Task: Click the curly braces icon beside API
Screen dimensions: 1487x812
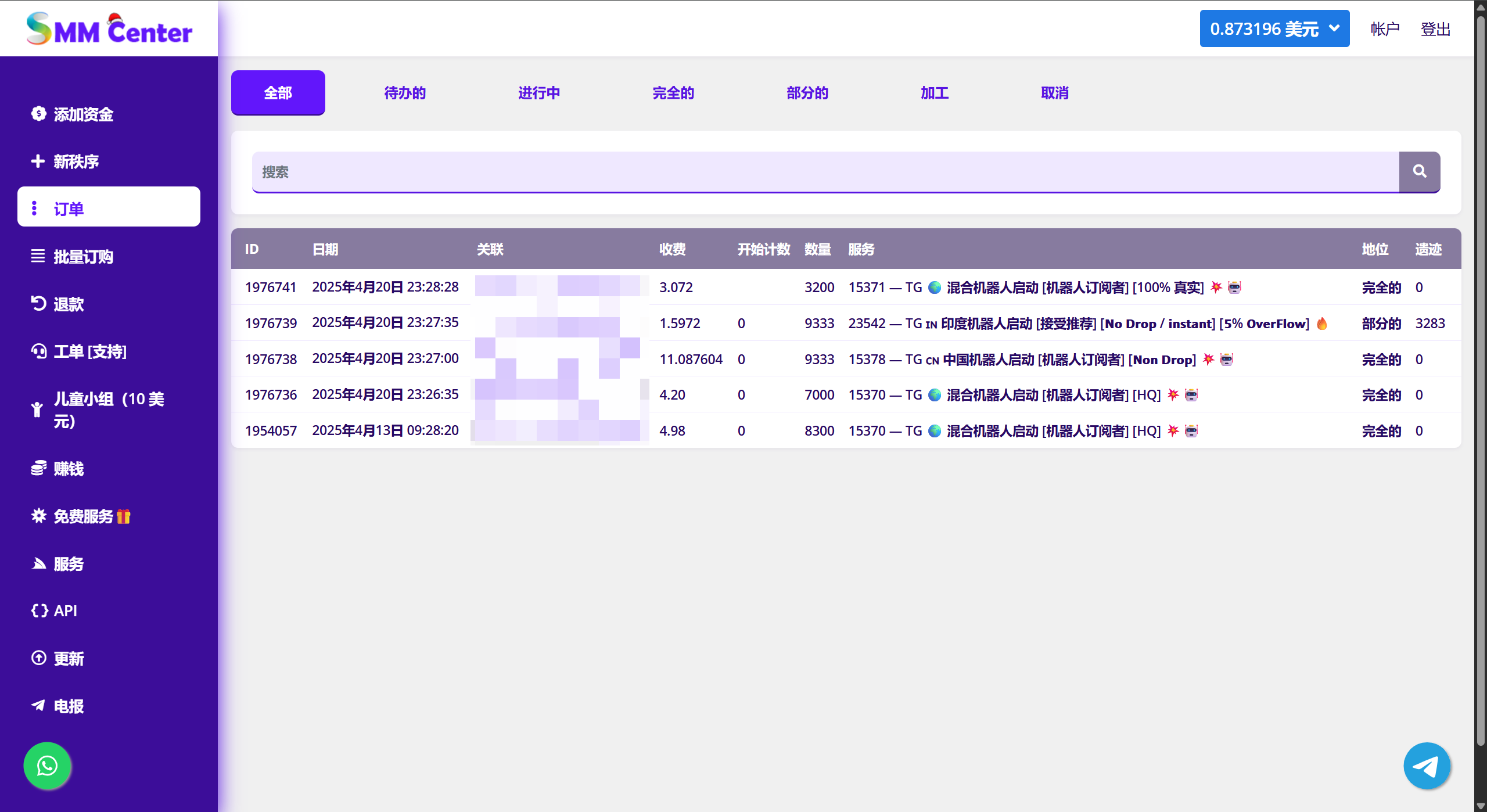Action: click(39, 610)
